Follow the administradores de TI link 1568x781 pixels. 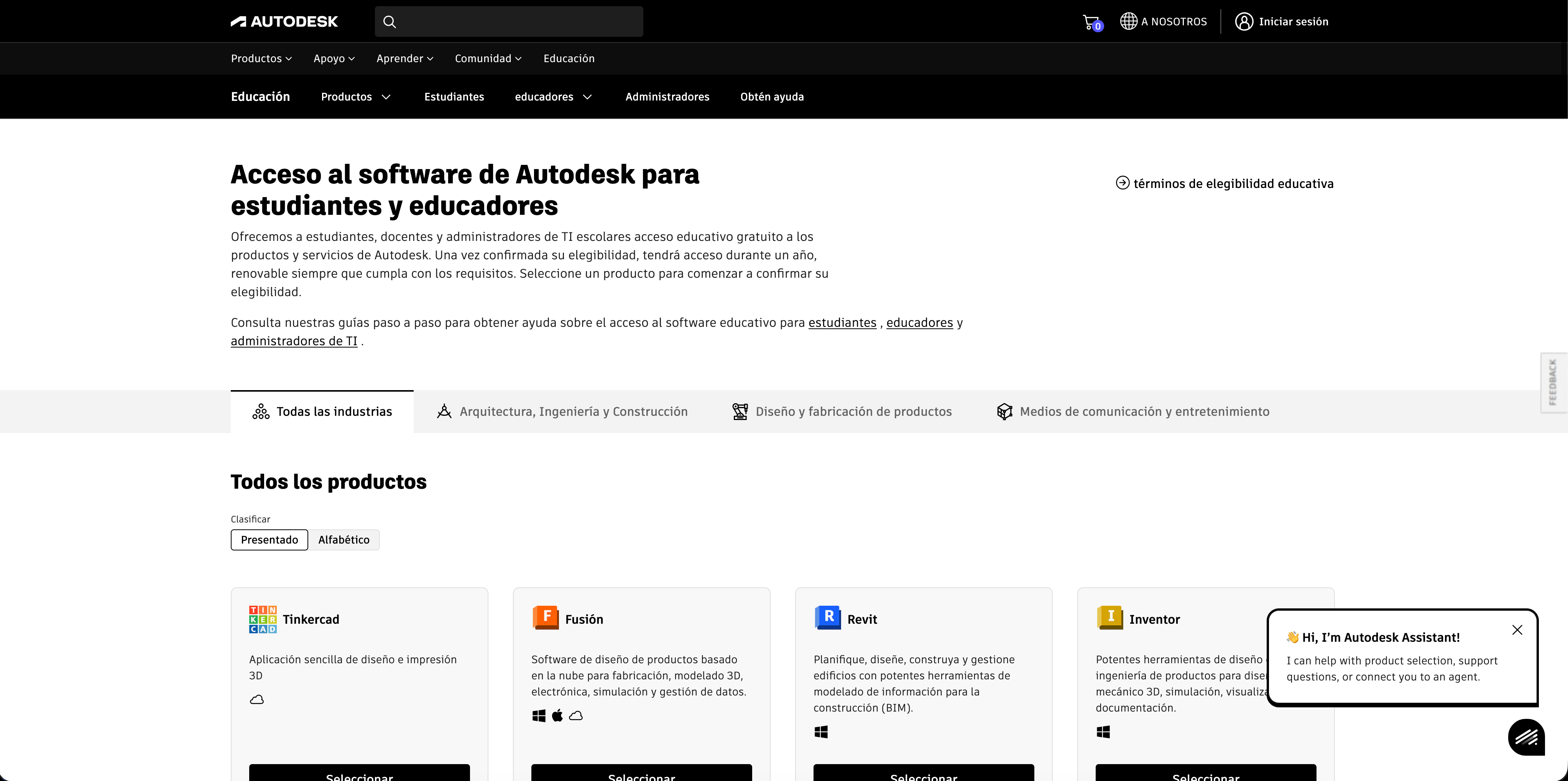coord(294,341)
